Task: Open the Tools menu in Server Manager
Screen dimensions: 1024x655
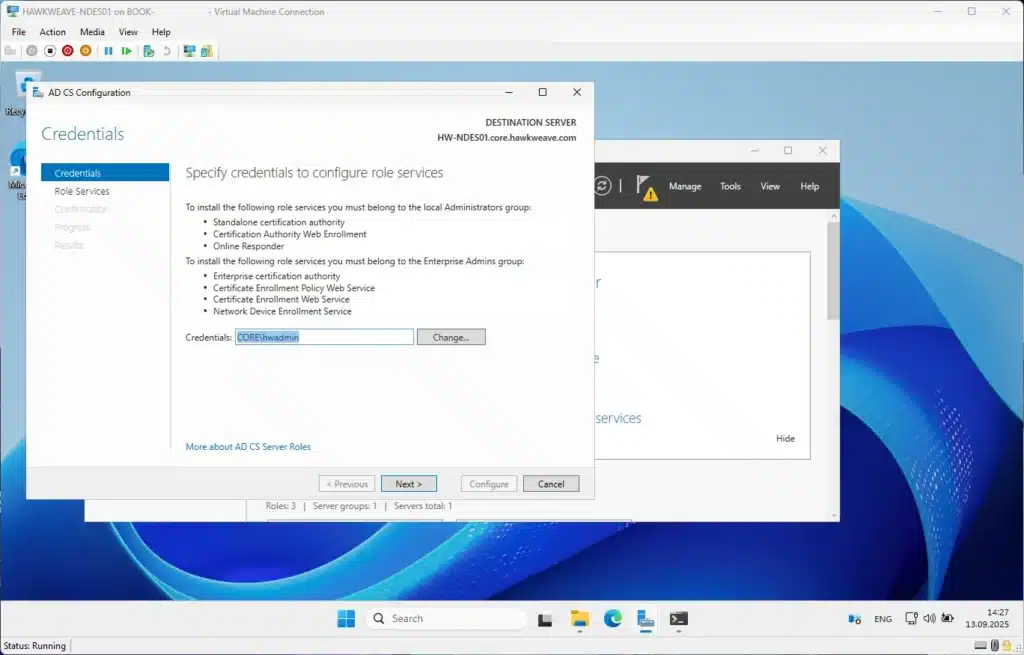Action: (x=731, y=186)
